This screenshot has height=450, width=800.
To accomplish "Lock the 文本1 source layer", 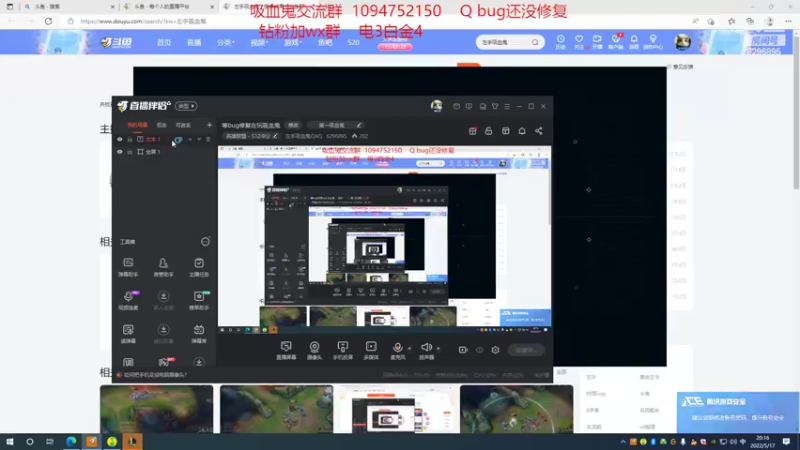I will point(130,139).
